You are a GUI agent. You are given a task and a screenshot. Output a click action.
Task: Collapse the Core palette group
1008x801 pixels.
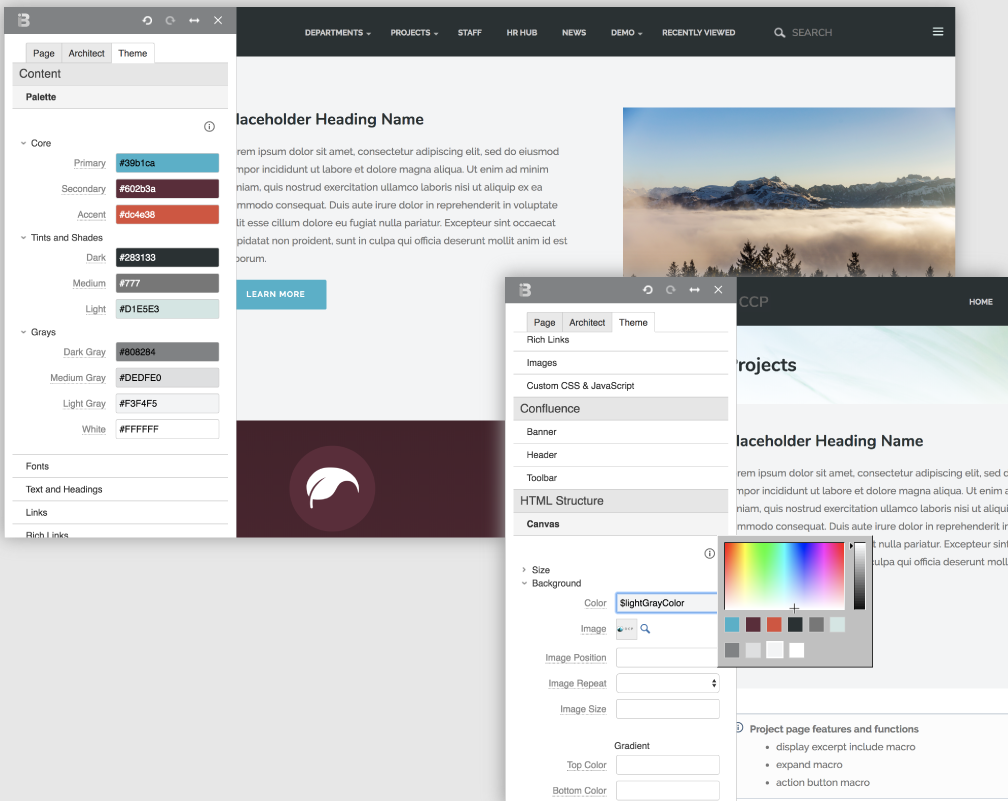click(24, 143)
